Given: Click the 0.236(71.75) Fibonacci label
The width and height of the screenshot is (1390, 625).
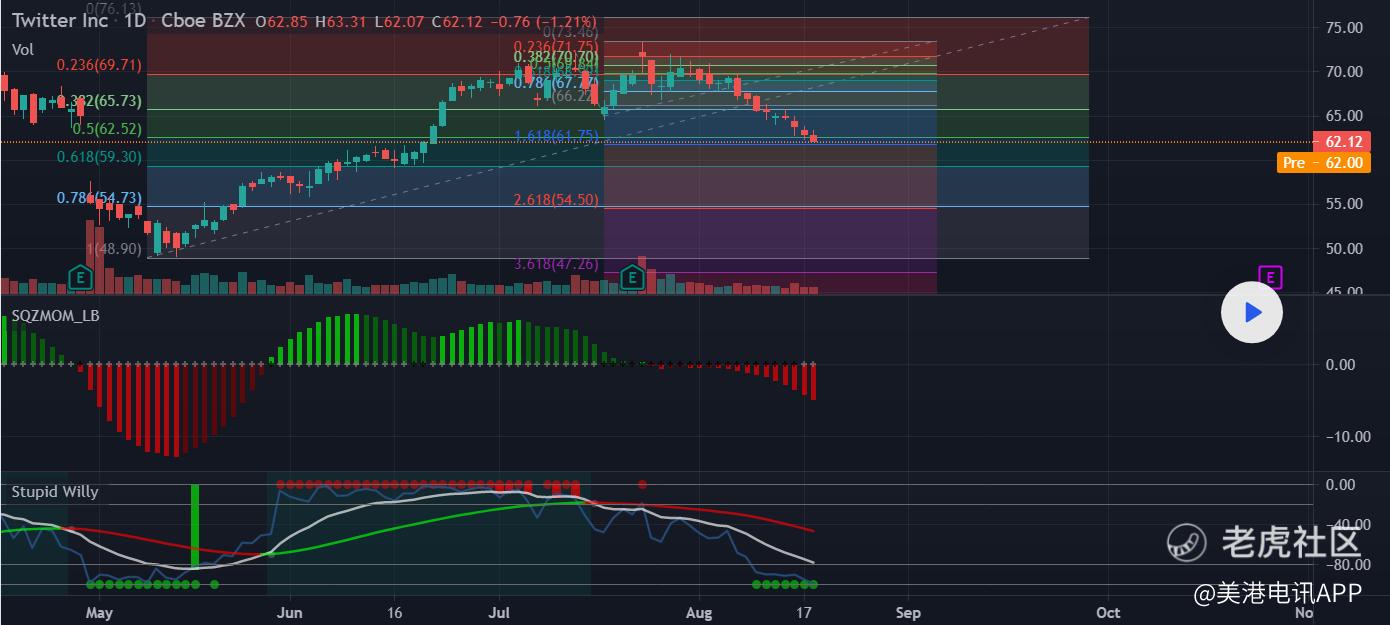Looking at the screenshot, I should [x=556, y=46].
